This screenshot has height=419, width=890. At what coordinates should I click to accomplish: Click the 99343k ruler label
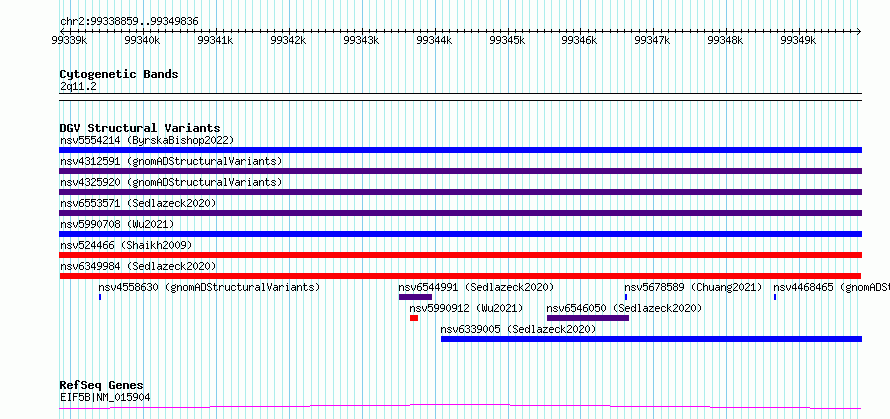(361, 40)
